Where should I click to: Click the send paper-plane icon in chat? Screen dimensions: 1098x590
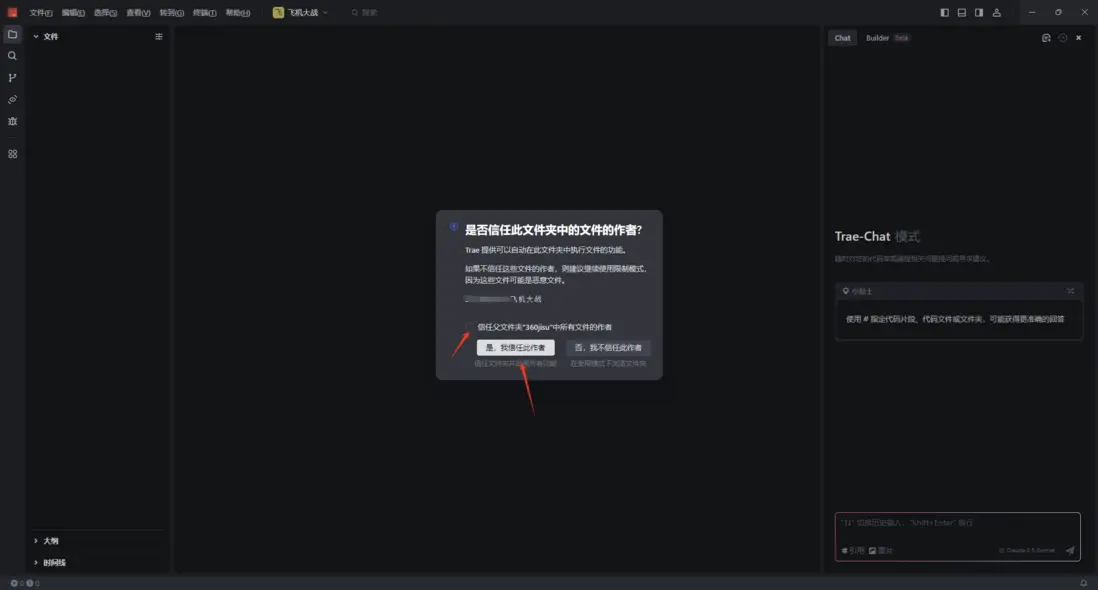[1069, 550]
